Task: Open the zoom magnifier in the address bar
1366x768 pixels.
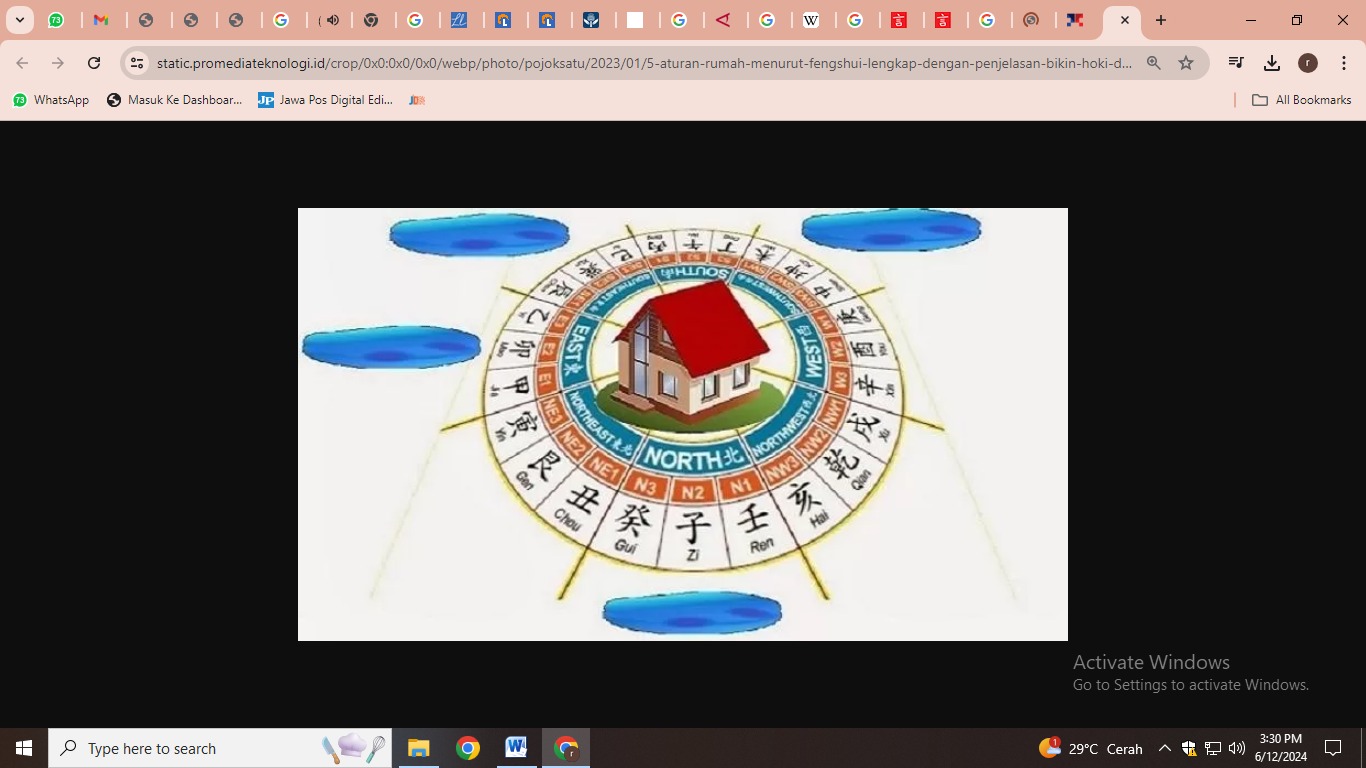Action: coord(1154,63)
